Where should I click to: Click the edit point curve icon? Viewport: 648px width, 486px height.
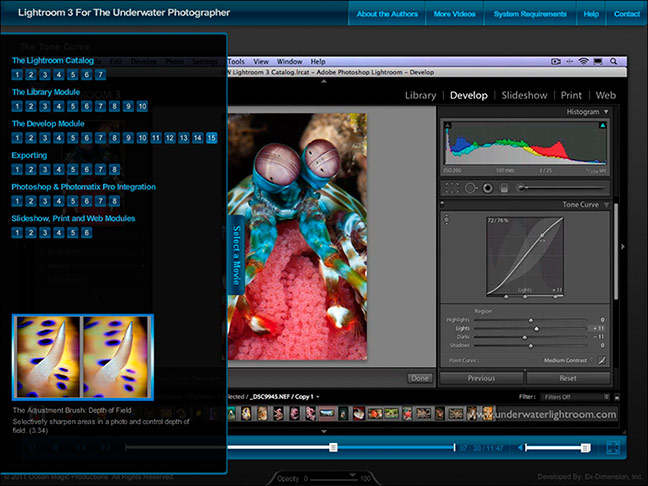(x=602, y=360)
